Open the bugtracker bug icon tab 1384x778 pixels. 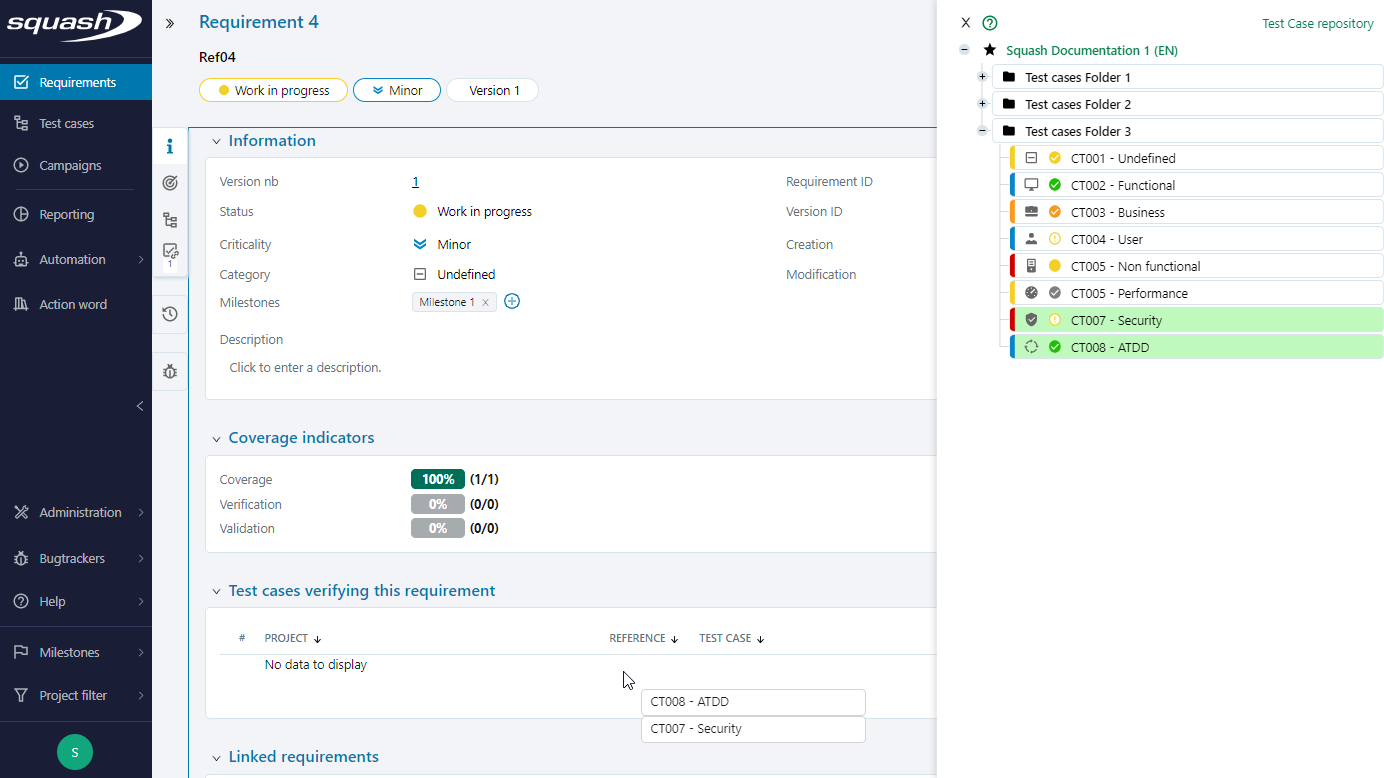[170, 371]
